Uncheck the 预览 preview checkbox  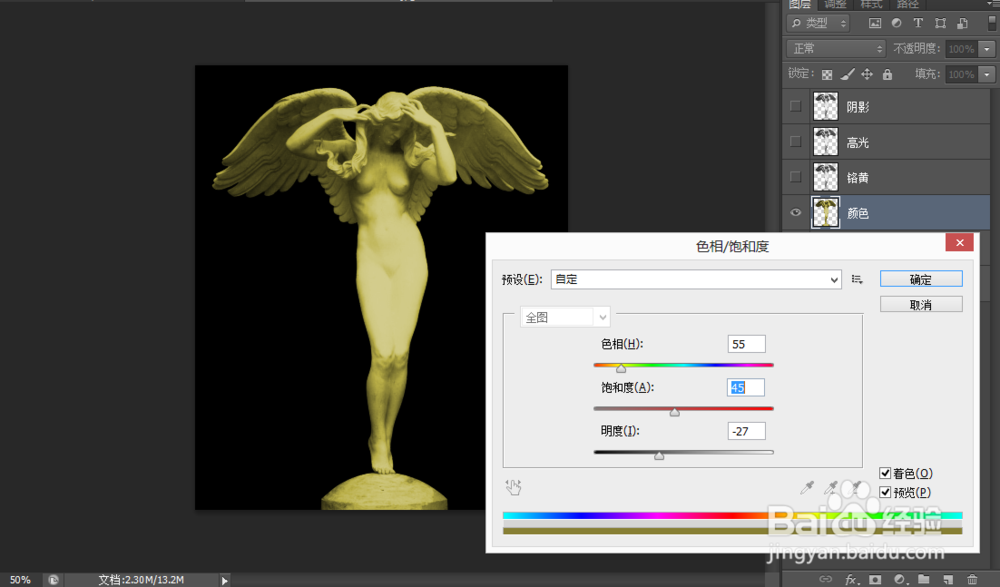tap(885, 492)
